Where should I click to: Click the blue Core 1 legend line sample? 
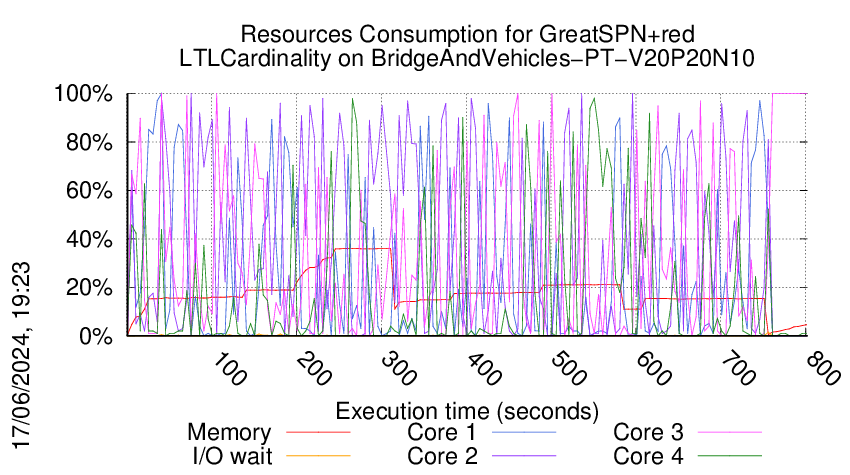[x=524, y=433]
